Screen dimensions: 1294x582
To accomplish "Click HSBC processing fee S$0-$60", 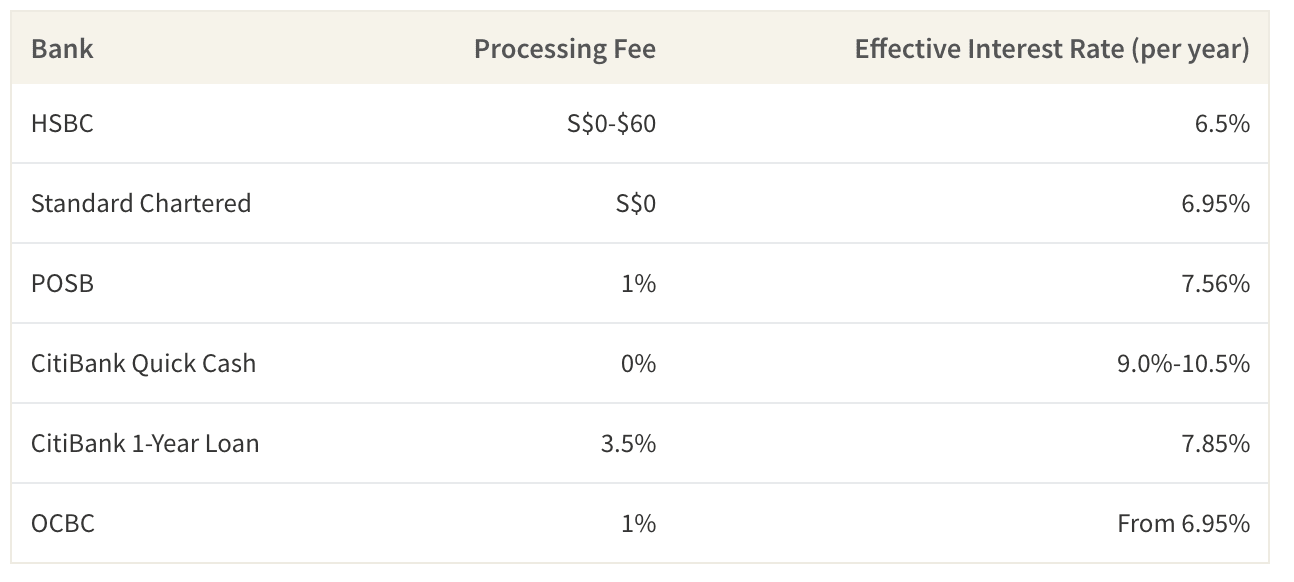I will [611, 123].
